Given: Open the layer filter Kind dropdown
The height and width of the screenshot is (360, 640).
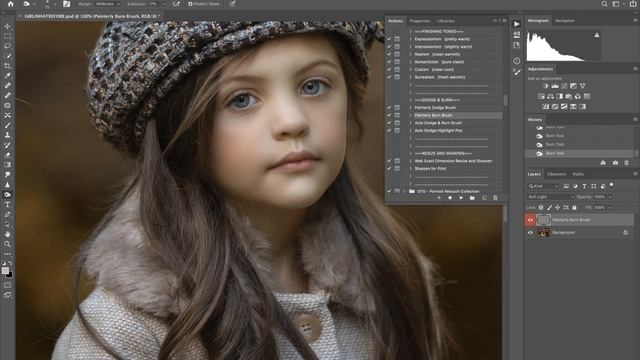Looking at the screenshot, I should tap(543, 186).
